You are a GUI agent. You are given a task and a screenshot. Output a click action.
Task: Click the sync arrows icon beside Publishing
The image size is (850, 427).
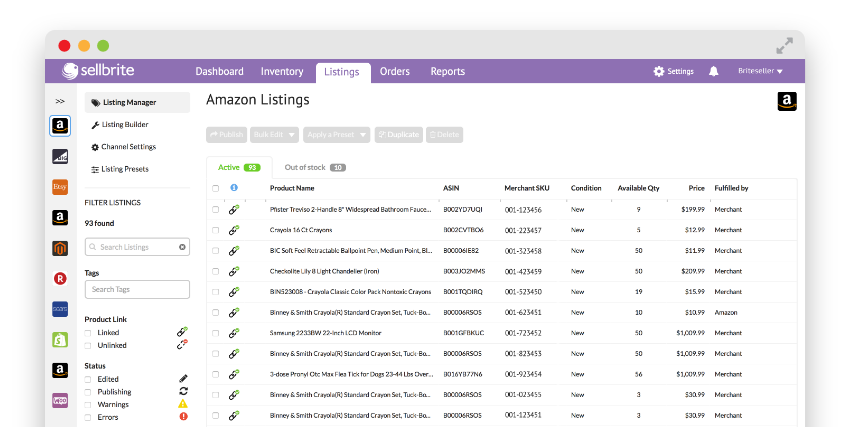tap(183, 391)
